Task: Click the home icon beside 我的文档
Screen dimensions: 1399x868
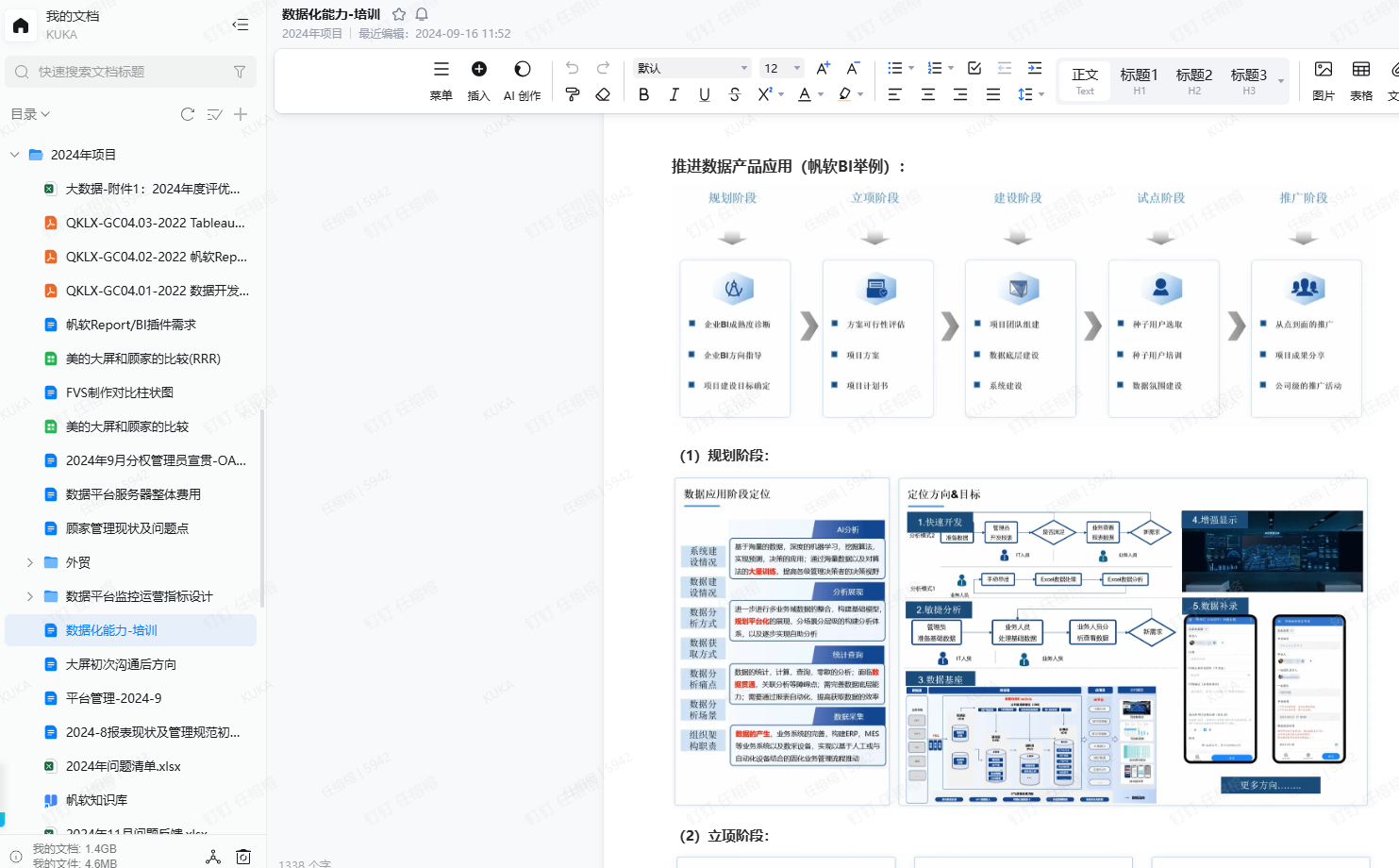Action: pyautogui.click(x=21, y=25)
